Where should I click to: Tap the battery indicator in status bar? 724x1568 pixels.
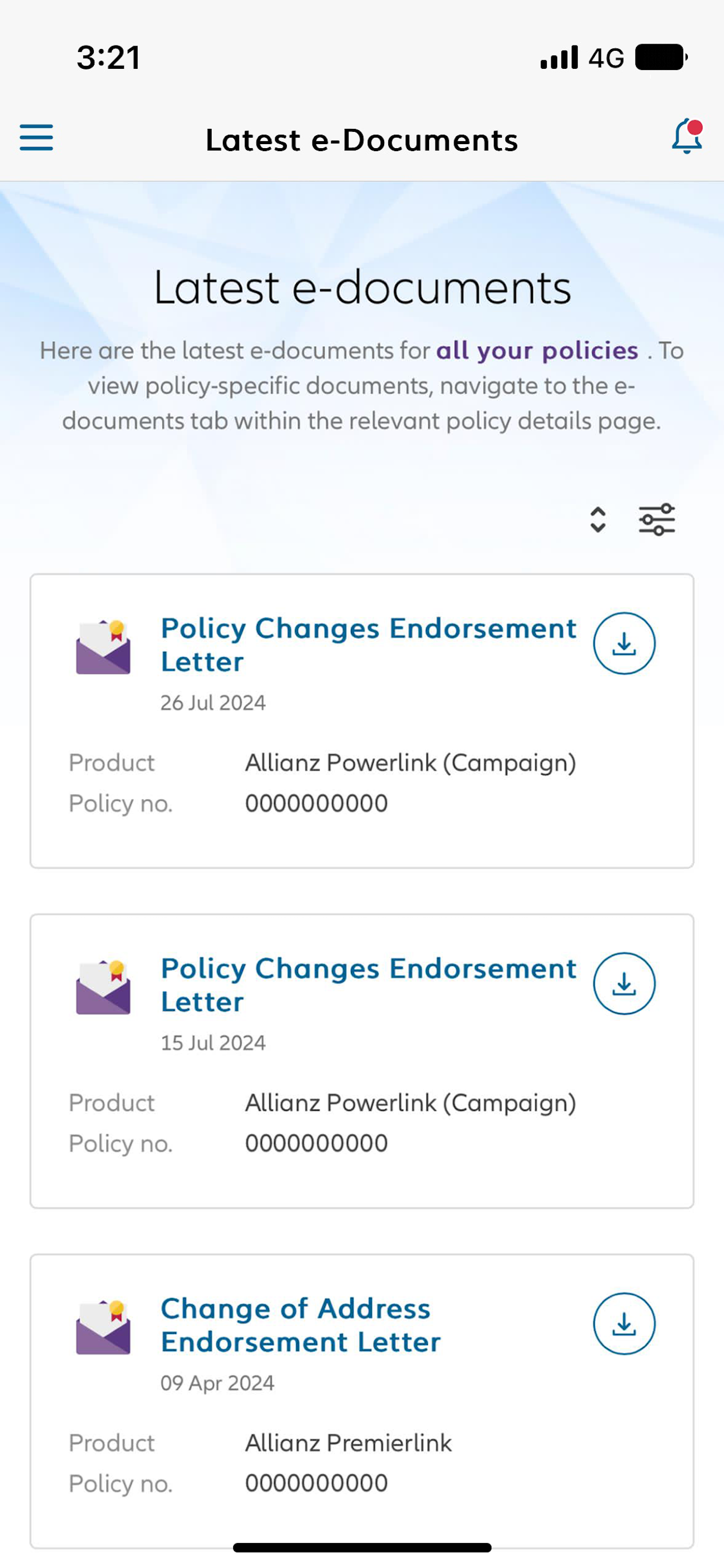click(661, 57)
